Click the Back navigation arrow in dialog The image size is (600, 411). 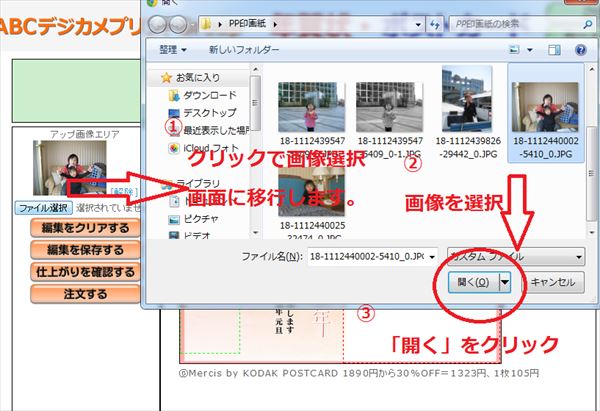[x=157, y=25]
